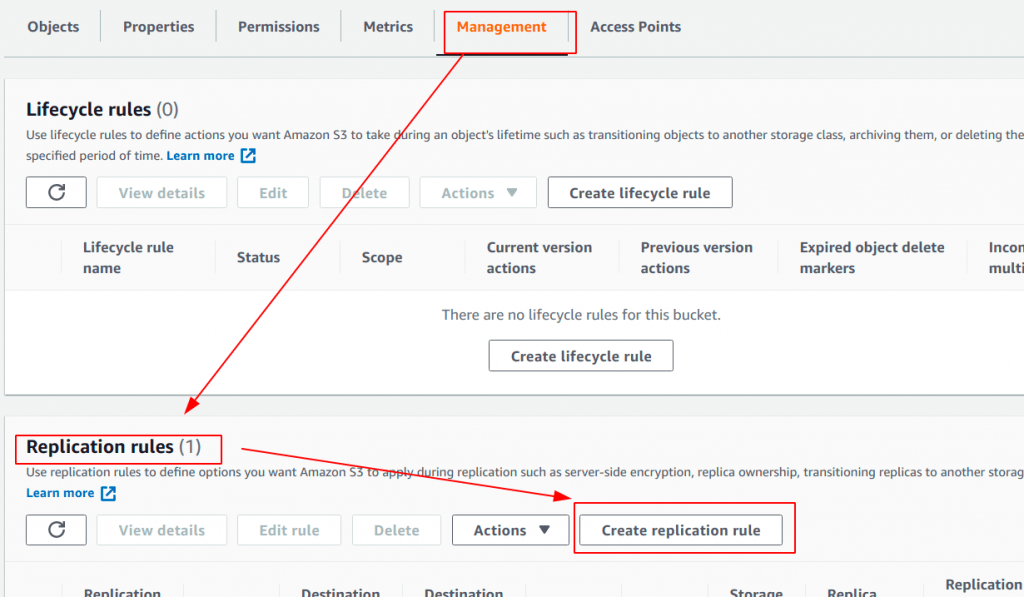Switch to the Objects tab
The height and width of the screenshot is (597, 1024).
click(52, 27)
